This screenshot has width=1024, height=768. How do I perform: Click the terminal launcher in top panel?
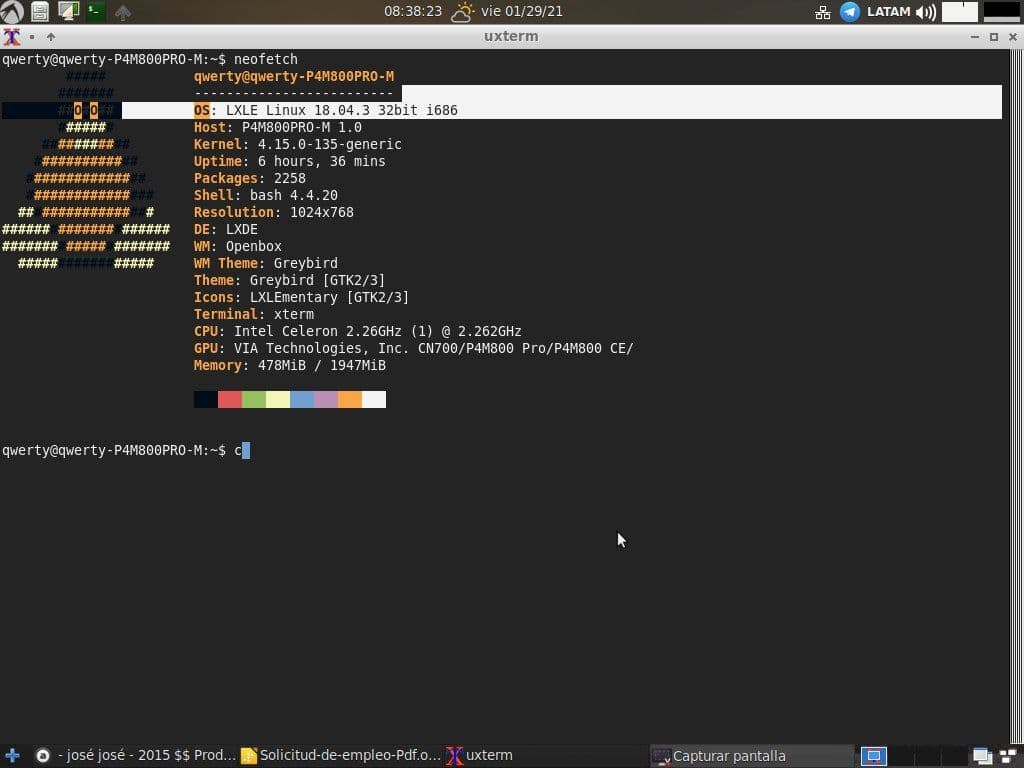coord(95,12)
